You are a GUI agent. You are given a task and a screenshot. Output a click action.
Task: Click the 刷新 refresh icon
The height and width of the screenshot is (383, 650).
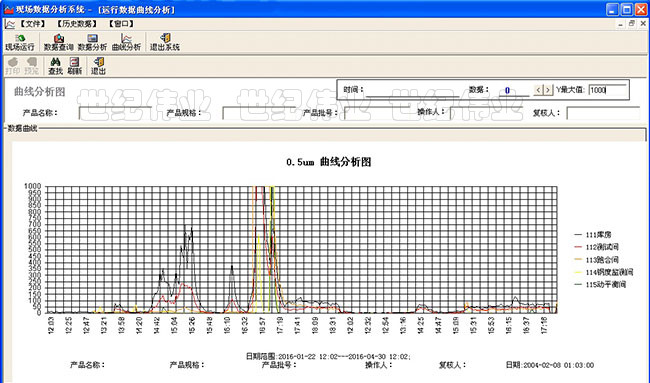pyautogui.click(x=75, y=66)
